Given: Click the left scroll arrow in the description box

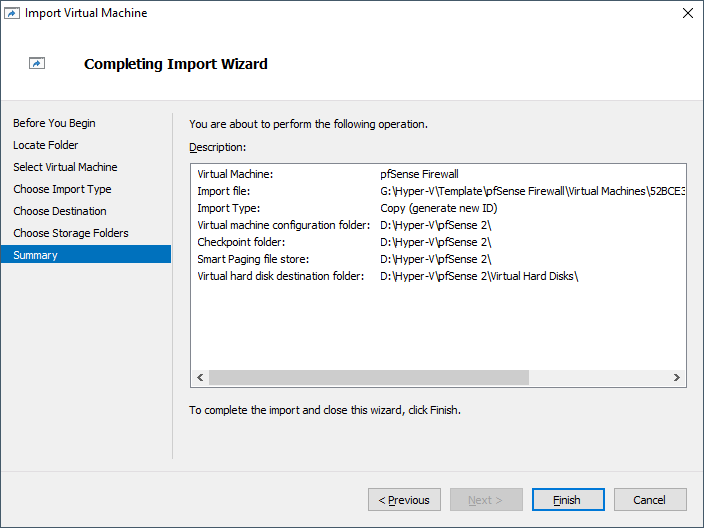Looking at the screenshot, I should point(200,378).
